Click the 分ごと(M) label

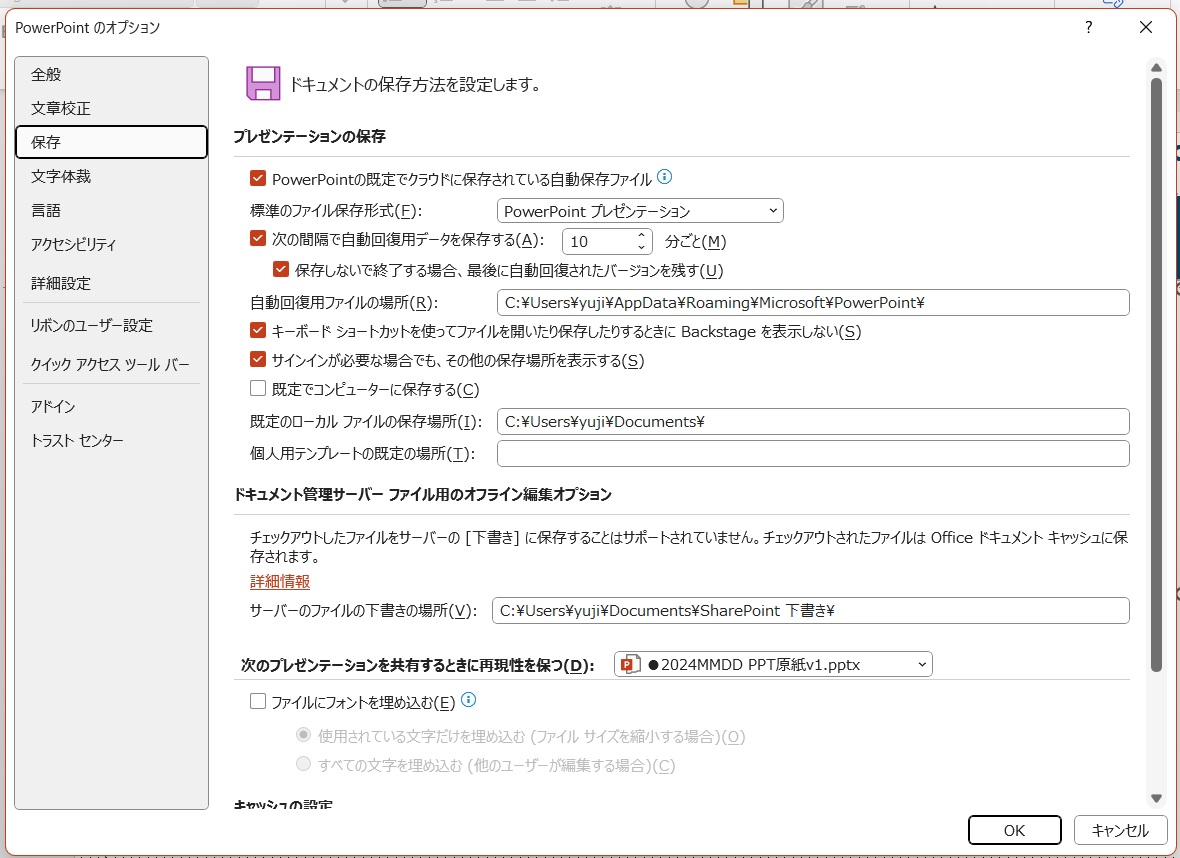(x=695, y=242)
